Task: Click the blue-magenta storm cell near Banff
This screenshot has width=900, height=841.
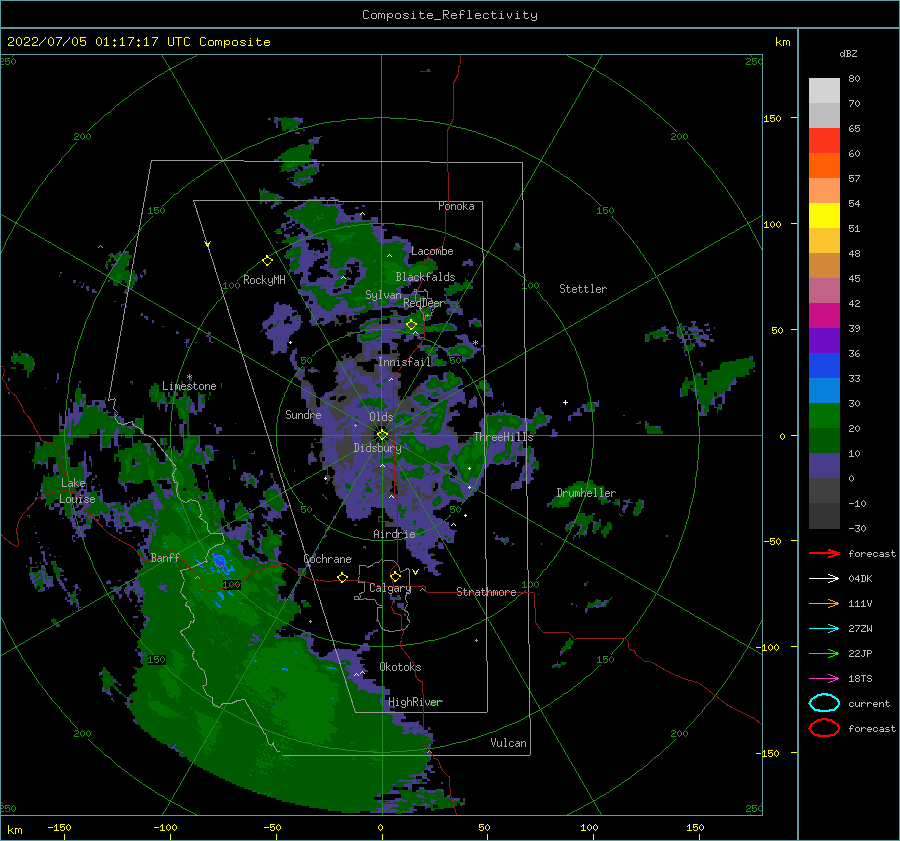Action: click(219, 562)
